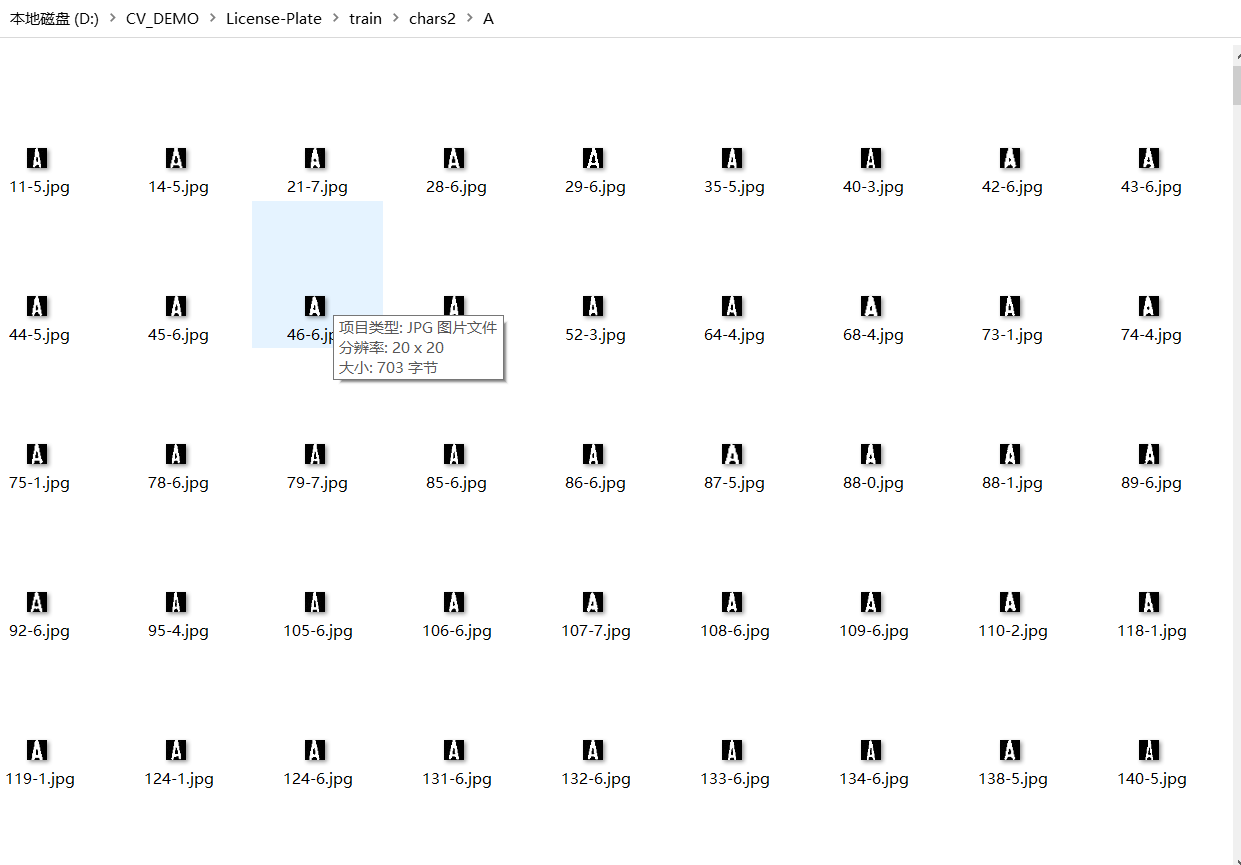Image resolution: width=1241 pixels, height=865 pixels.
Task: Go to 本地磁盘 (D:) in breadcrumb
Action: click(54, 19)
